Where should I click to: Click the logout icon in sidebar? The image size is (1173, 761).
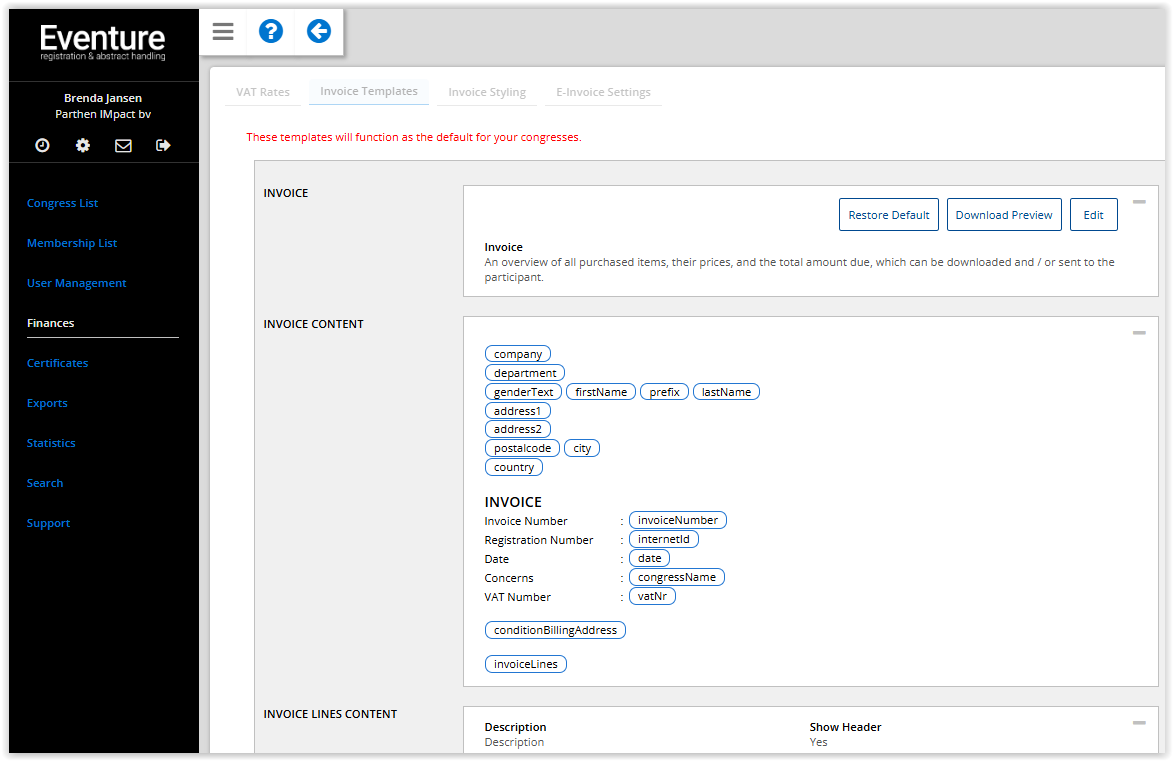point(164,145)
